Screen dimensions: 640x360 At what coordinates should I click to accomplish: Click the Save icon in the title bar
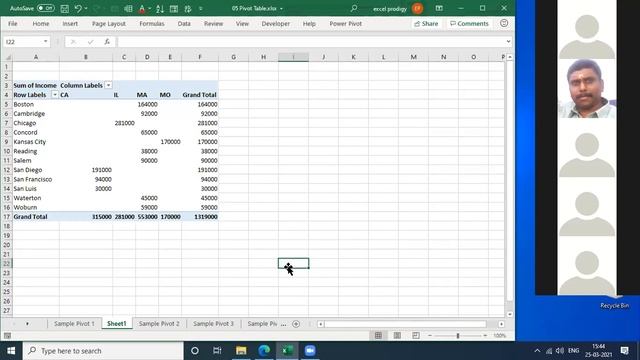[64, 9]
